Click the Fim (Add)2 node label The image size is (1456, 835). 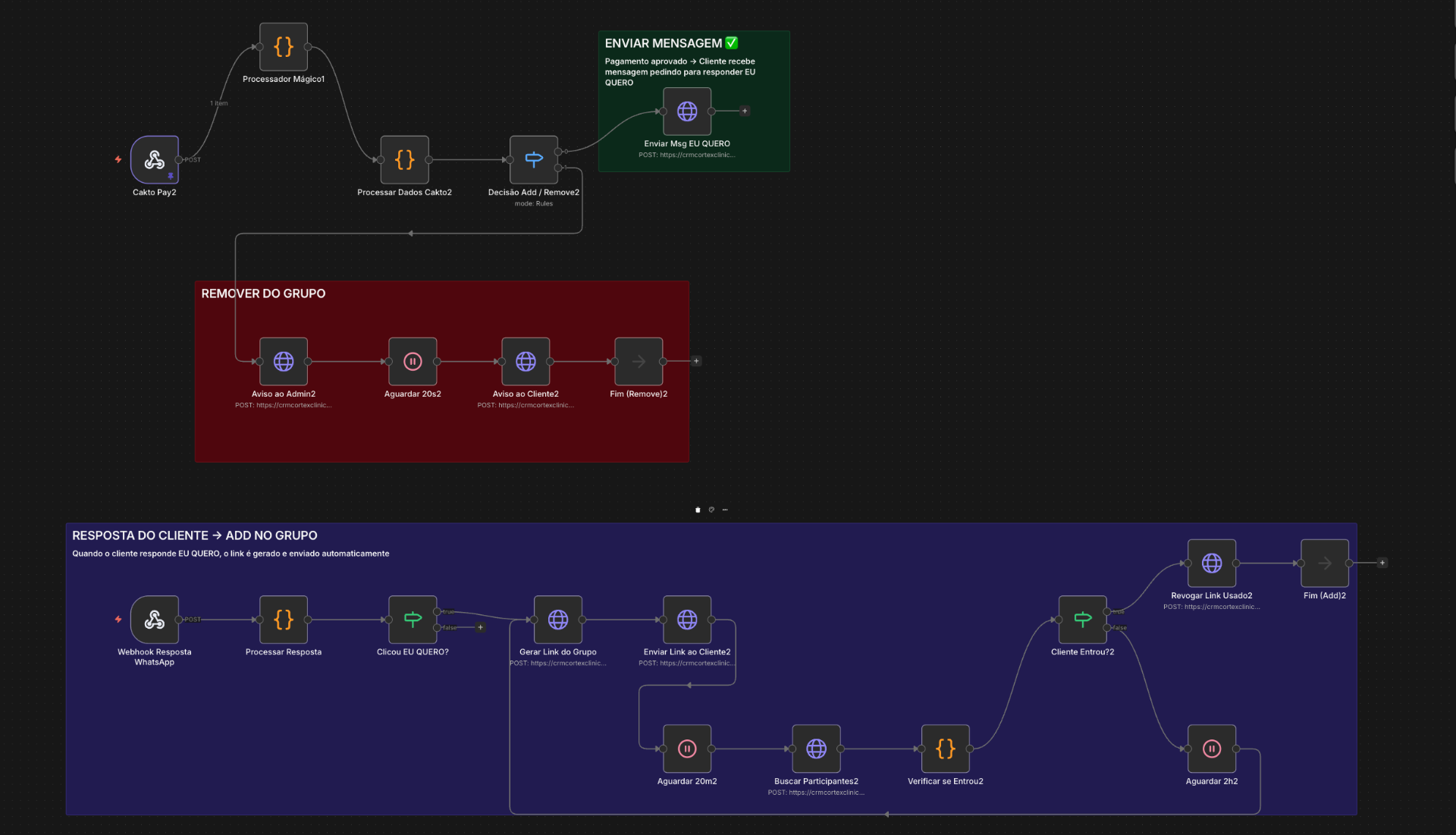1325,596
